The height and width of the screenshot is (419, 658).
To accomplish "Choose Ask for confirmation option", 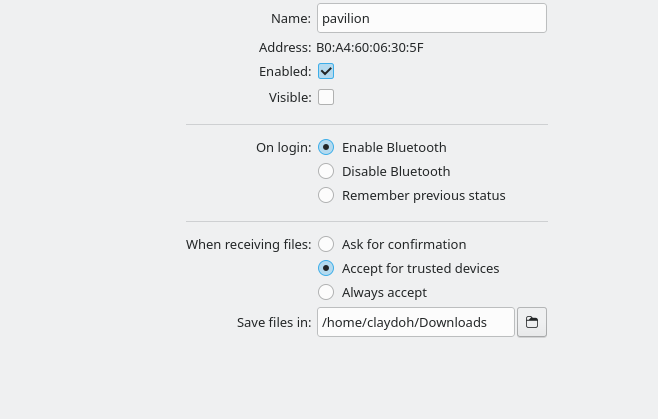I will coord(326,244).
